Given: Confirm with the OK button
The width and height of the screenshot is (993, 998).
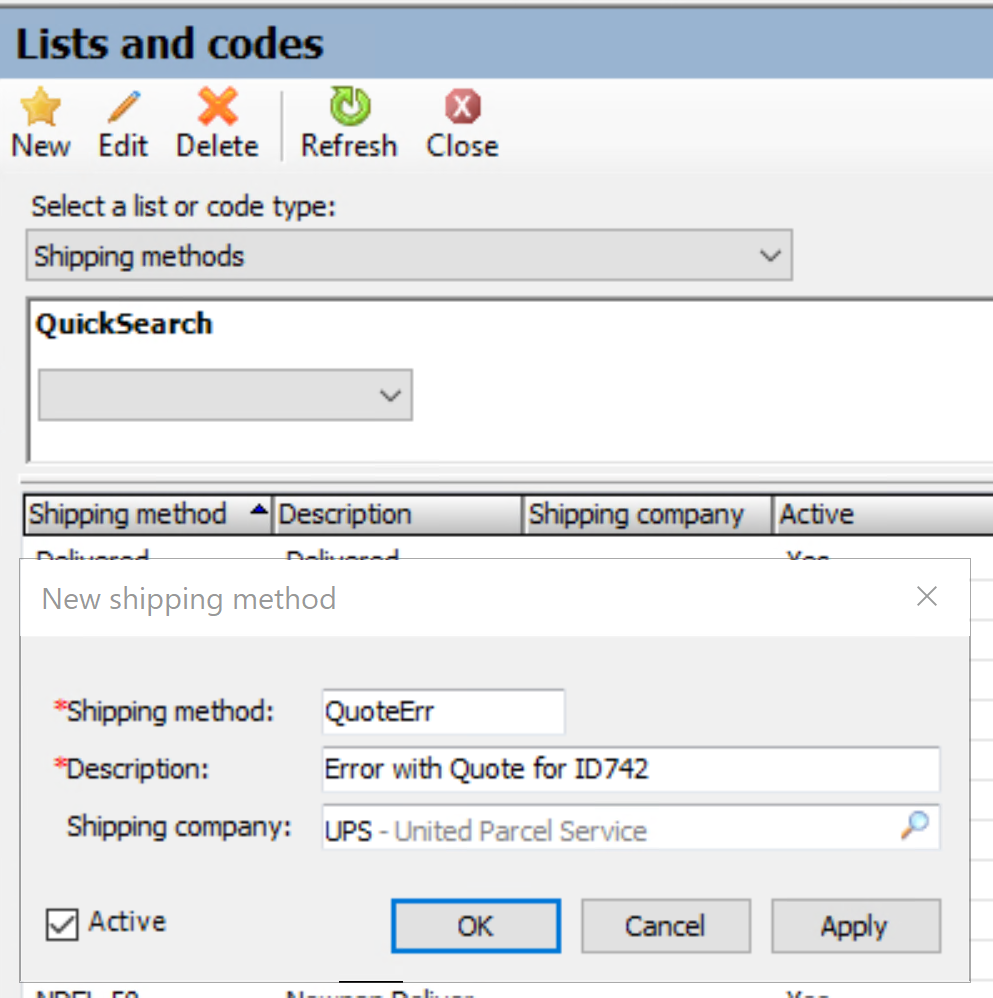Looking at the screenshot, I should tap(476, 926).
